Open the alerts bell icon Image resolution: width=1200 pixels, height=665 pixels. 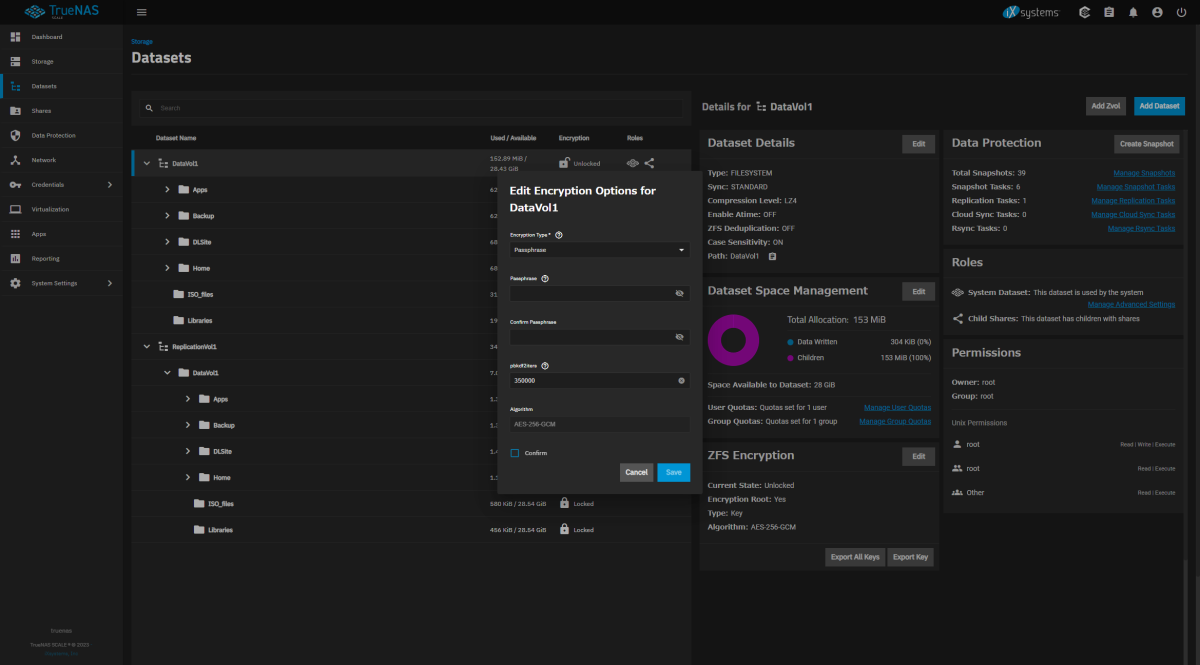point(1133,12)
